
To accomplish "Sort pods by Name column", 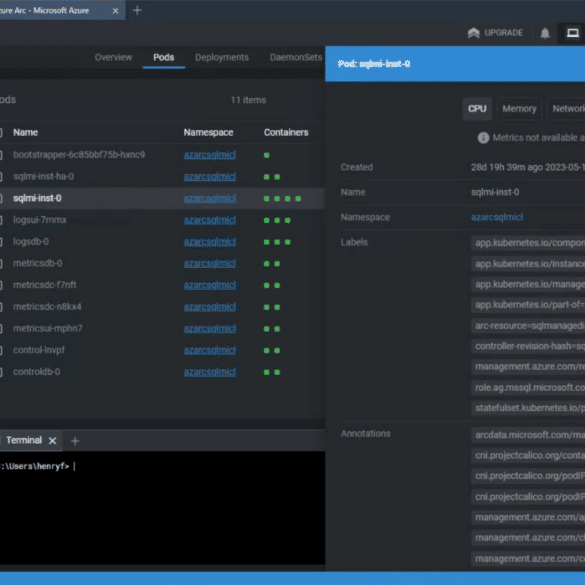I will click(x=25, y=132).
